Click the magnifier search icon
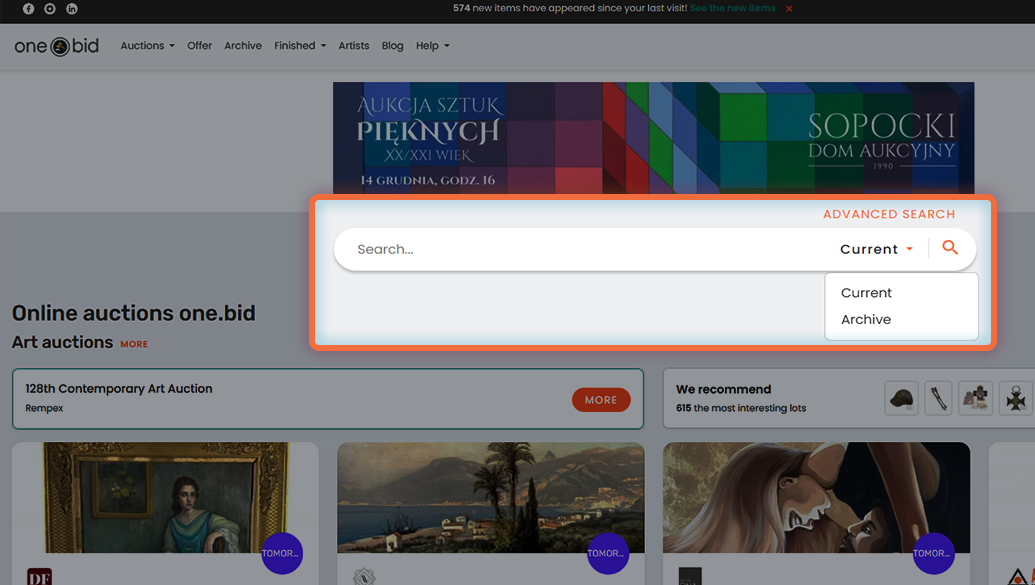 (950, 248)
